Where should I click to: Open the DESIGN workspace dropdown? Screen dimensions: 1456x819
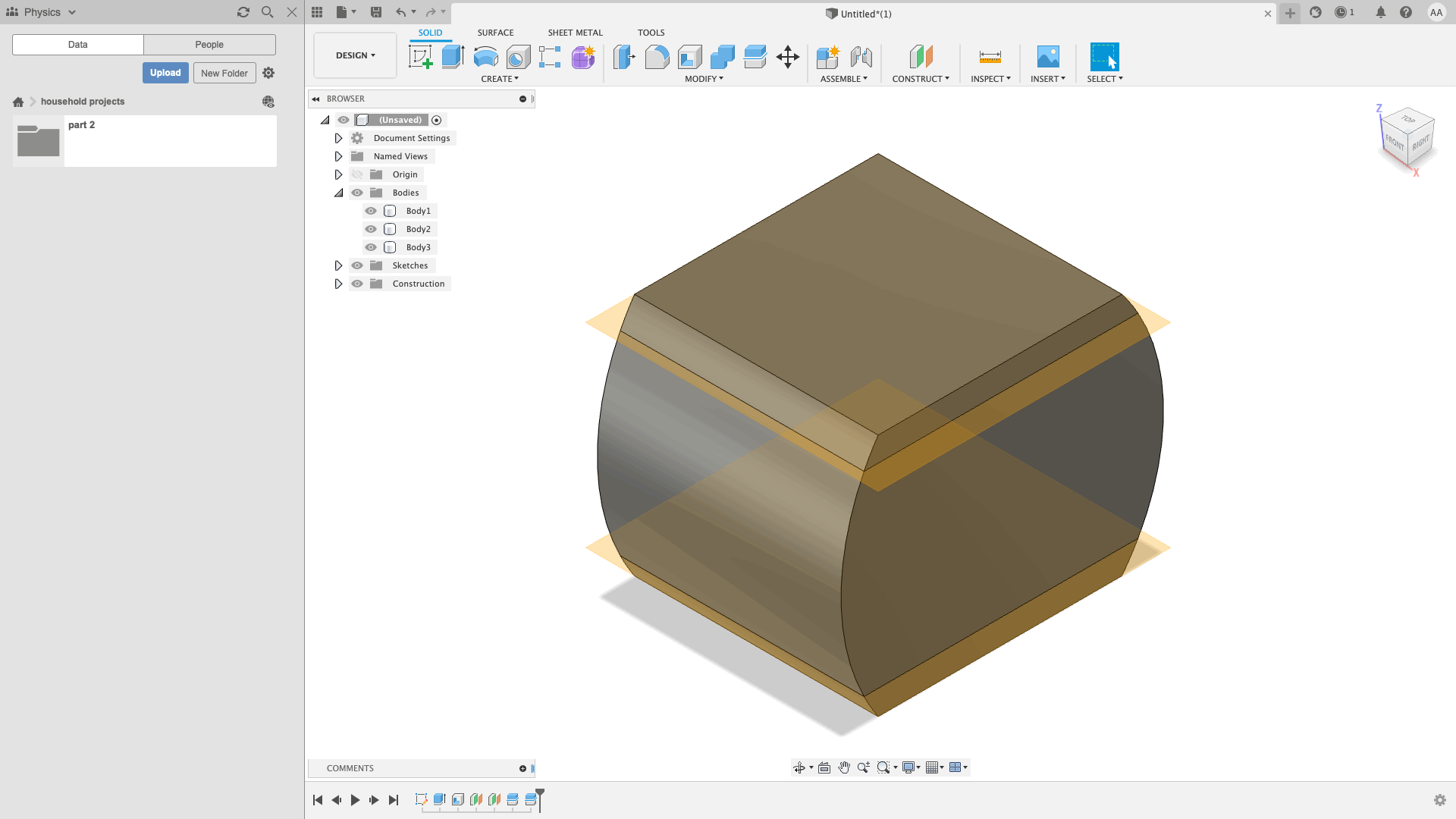click(x=355, y=55)
